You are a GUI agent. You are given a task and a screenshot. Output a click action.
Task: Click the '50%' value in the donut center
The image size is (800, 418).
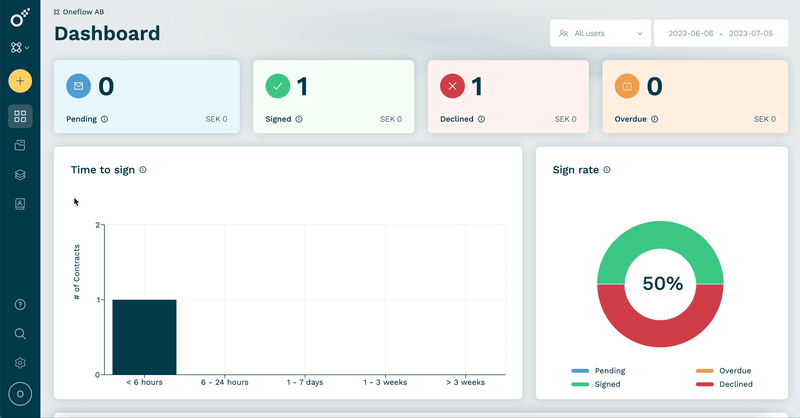point(662,283)
